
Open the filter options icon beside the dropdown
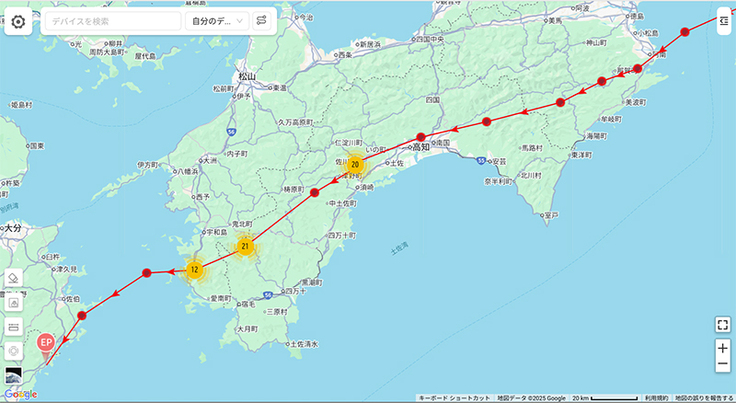(x=261, y=21)
